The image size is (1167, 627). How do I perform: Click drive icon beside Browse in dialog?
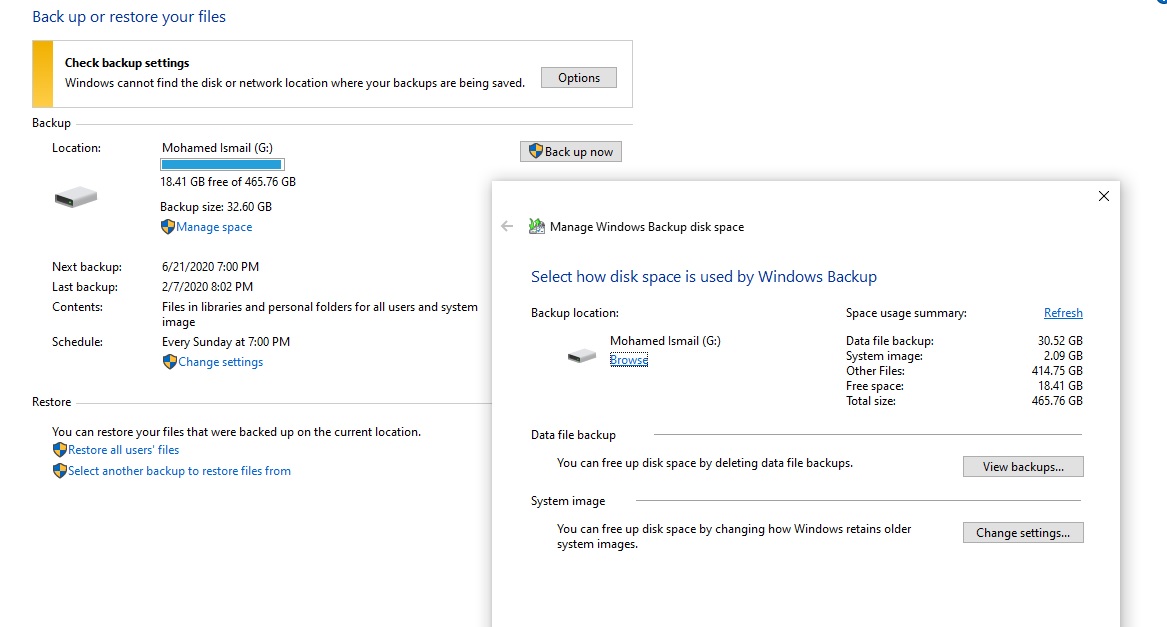581,356
